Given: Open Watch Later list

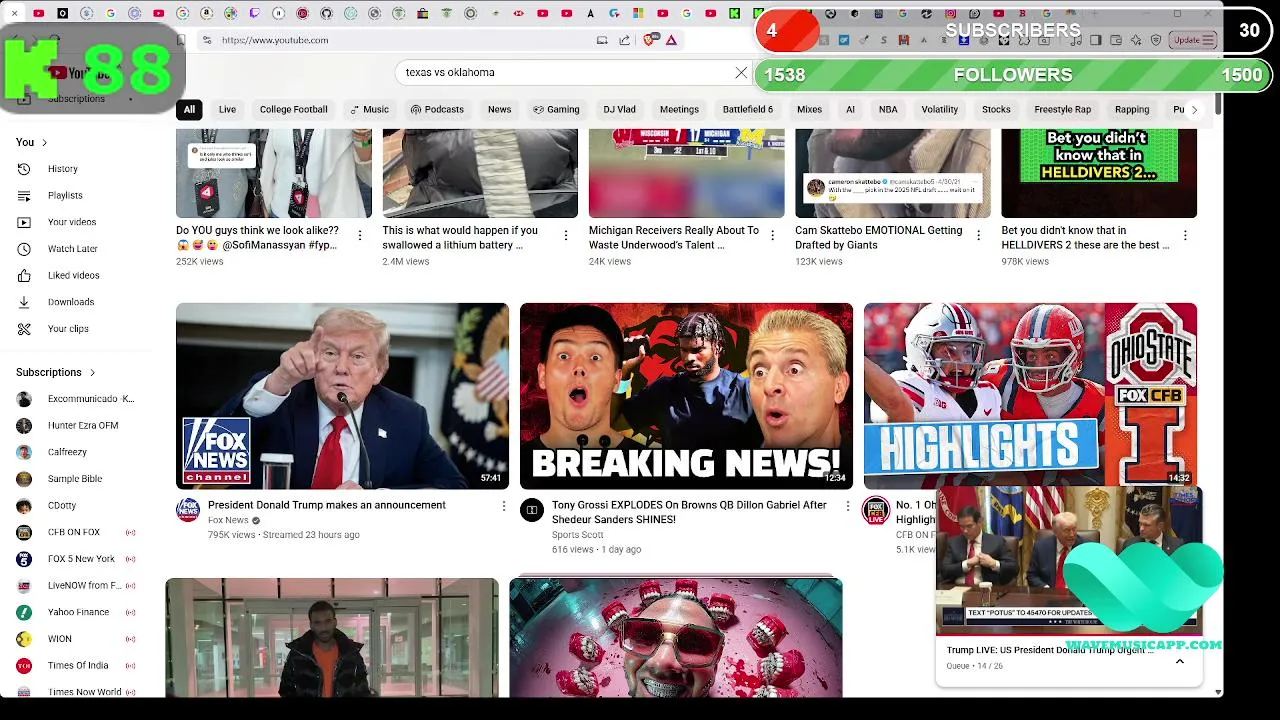Looking at the screenshot, I should coord(72,249).
